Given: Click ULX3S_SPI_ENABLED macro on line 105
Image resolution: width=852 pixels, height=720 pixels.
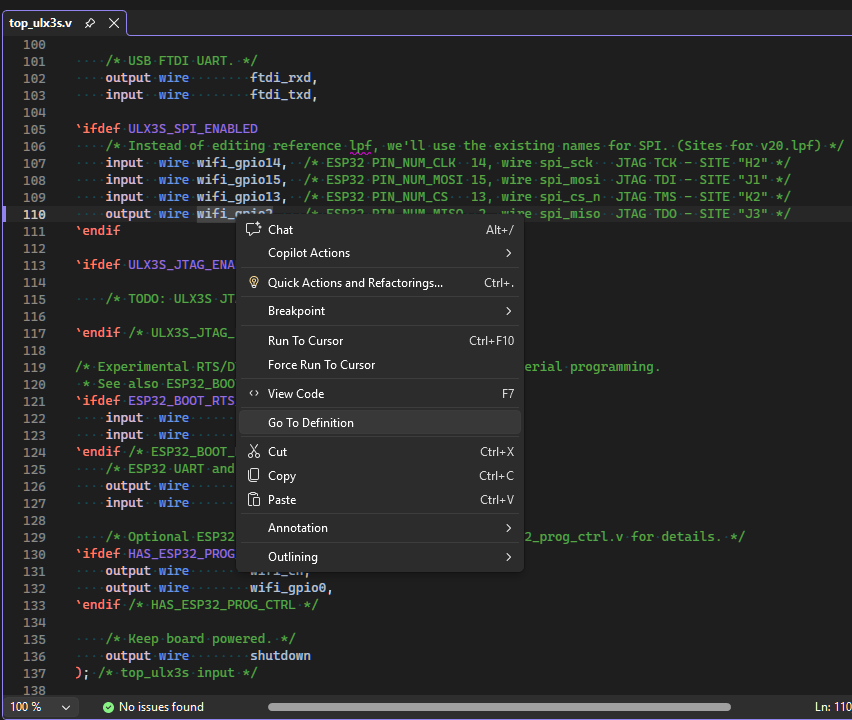Looking at the screenshot, I should pyautogui.click(x=193, y=129).
